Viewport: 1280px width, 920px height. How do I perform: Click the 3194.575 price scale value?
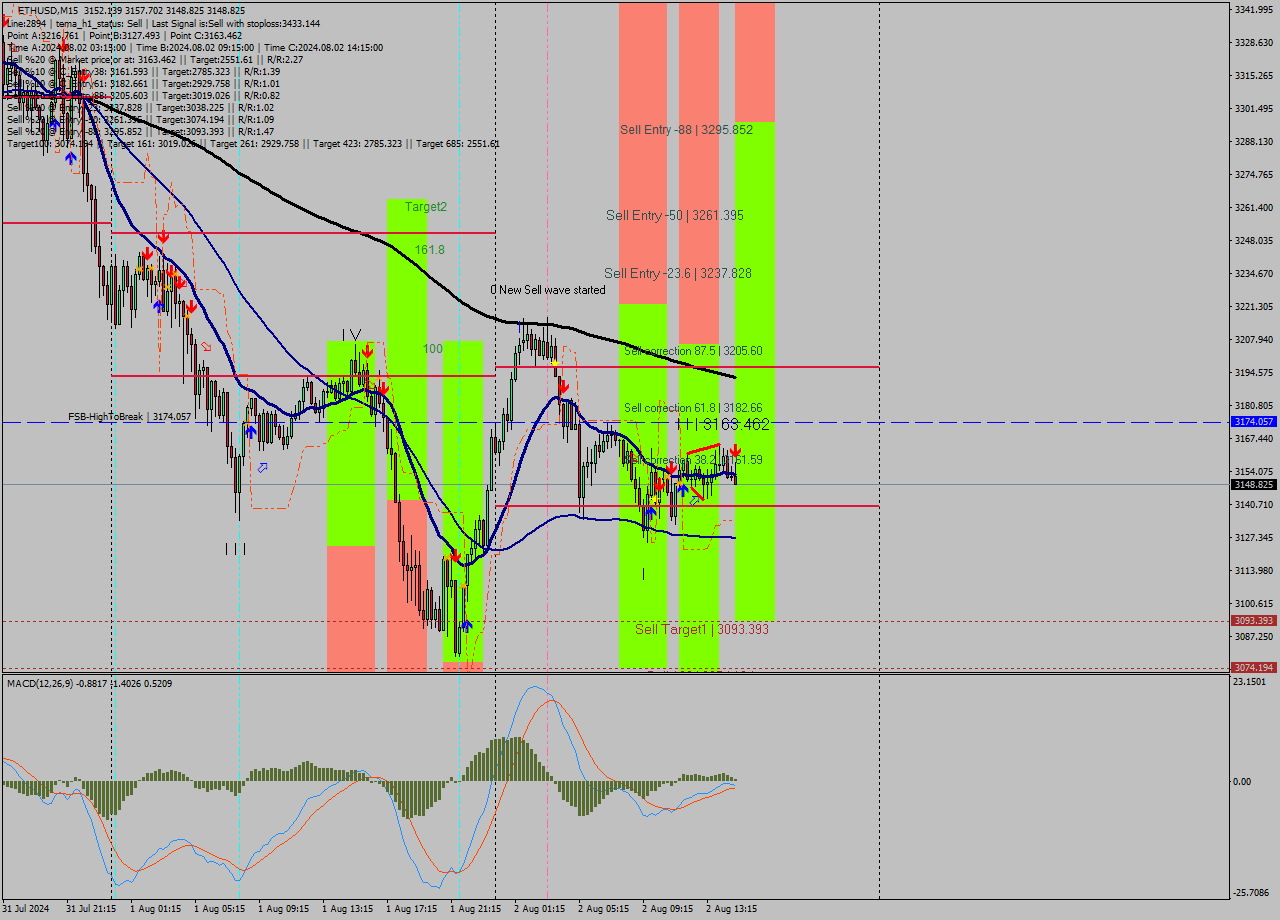point(1253,372)
